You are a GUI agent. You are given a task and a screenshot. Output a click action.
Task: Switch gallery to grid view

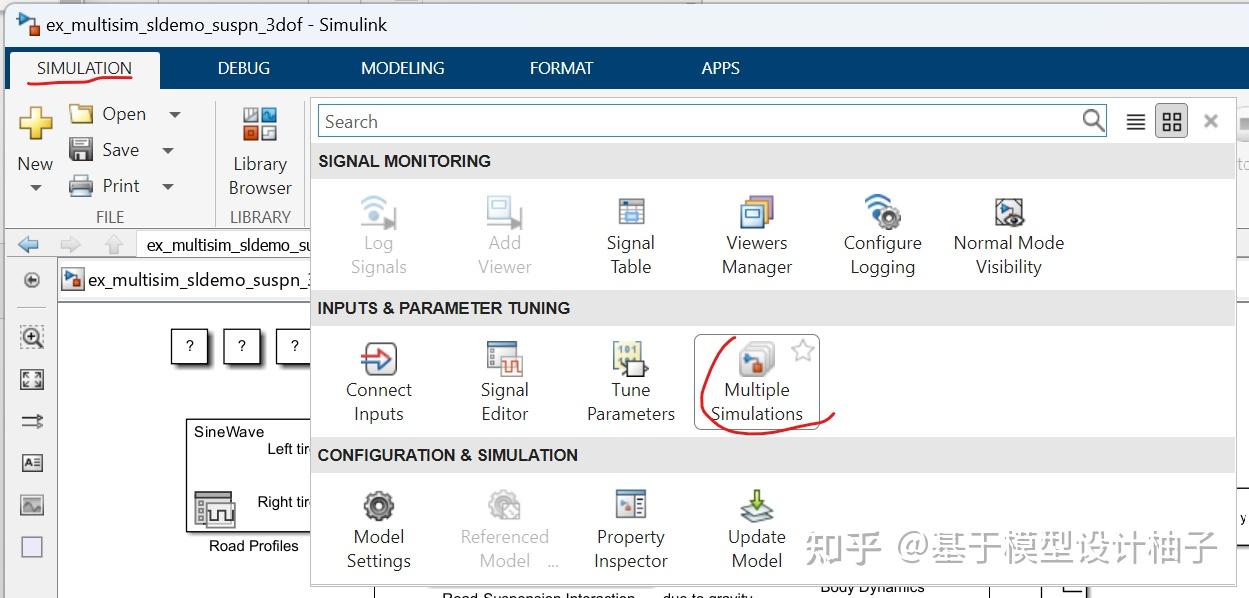(1171, 120)
